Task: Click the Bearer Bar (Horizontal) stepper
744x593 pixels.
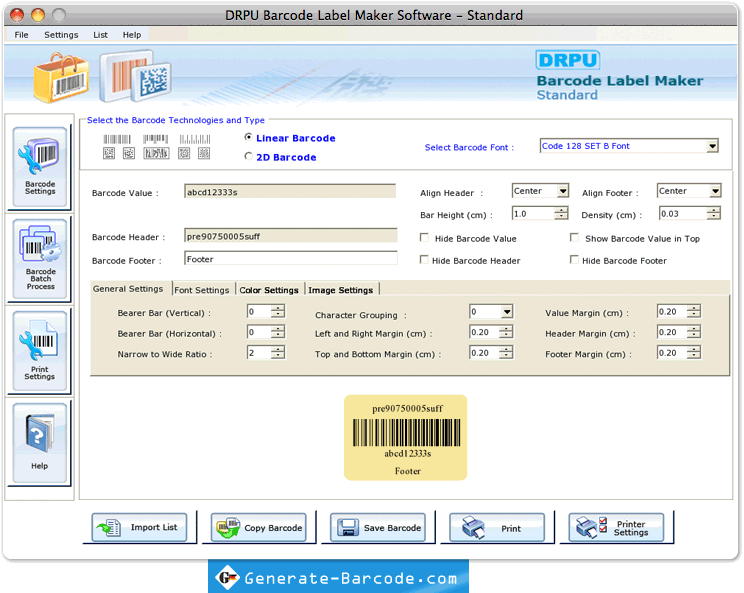Action: pyautogui.click(x=278, y=332)
